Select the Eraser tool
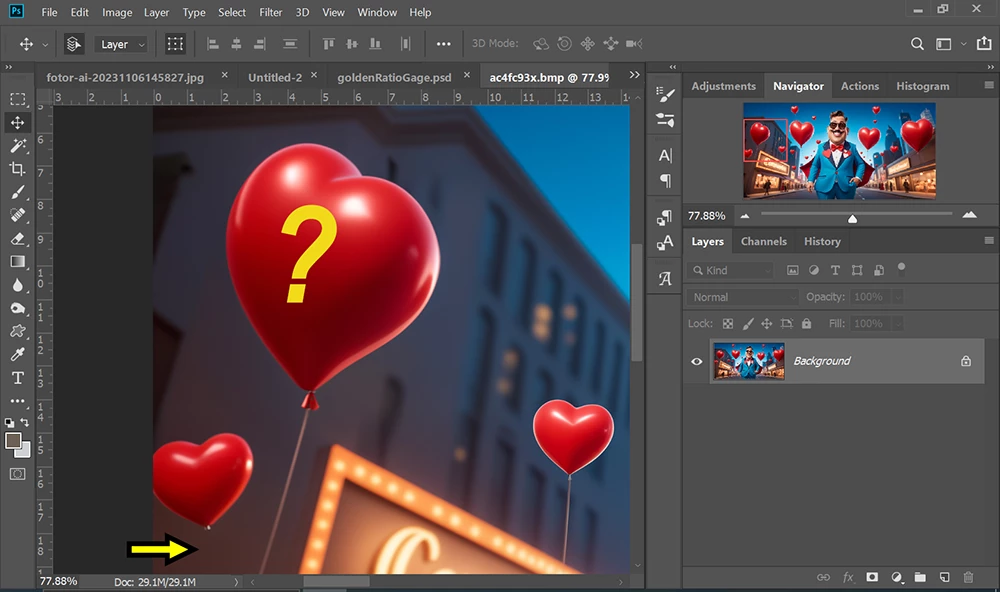 tap(18, 239)
